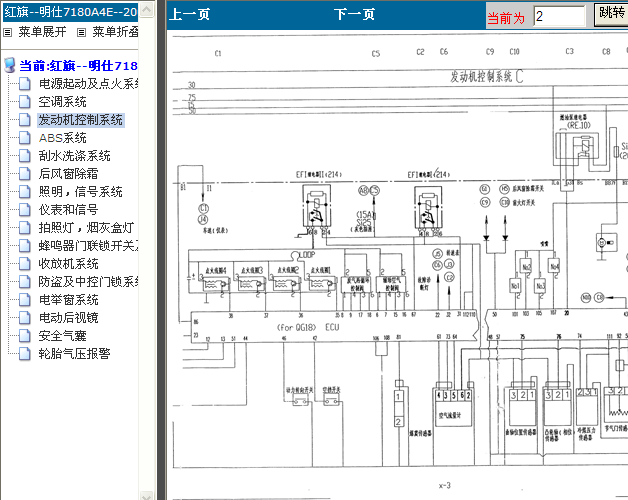
Task: Click the sidebar scrollbar down arrow
Action: 147,496
